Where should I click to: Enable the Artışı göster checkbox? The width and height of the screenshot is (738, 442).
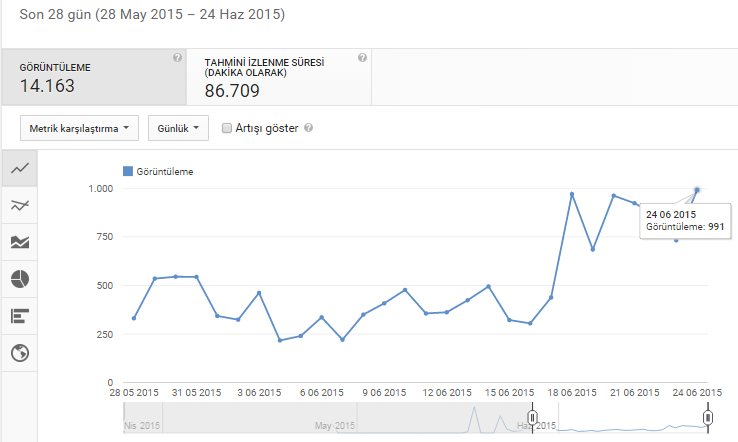tap(227, 128)
